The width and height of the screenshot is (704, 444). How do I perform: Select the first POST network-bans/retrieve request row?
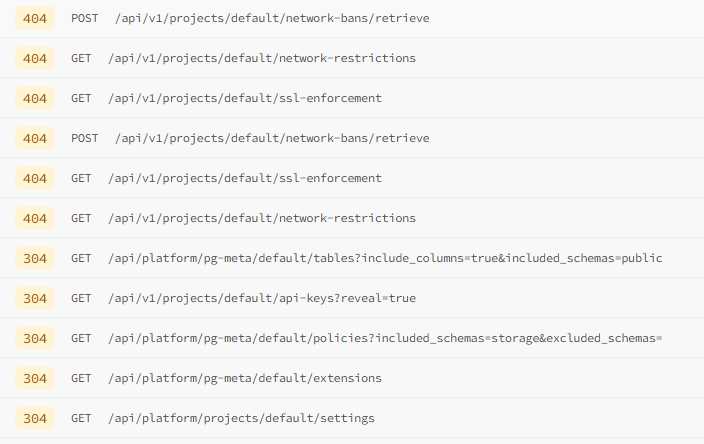(271, 19)
